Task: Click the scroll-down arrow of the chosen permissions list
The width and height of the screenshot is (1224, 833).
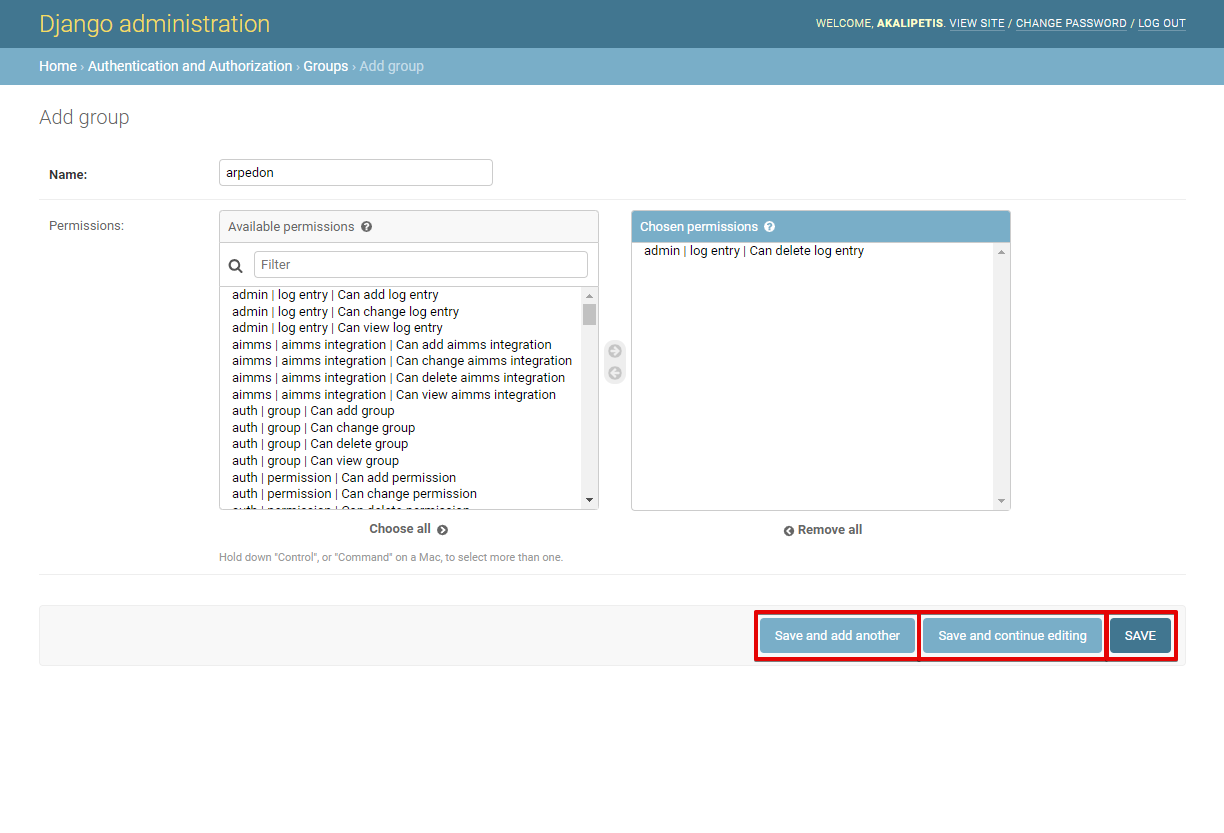Action: [x=1001, y=501]
